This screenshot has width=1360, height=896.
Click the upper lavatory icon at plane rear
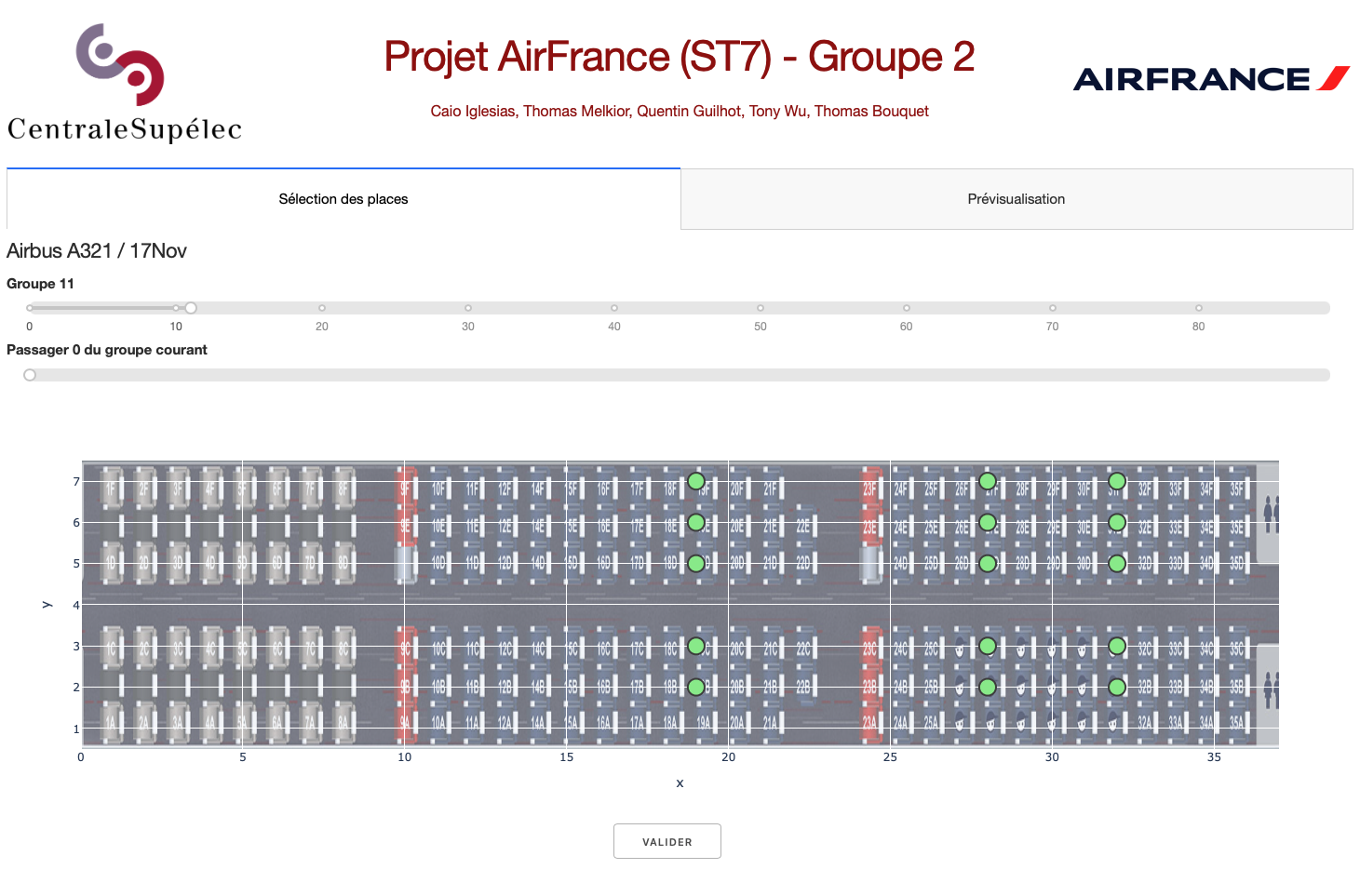point(1271,514)
